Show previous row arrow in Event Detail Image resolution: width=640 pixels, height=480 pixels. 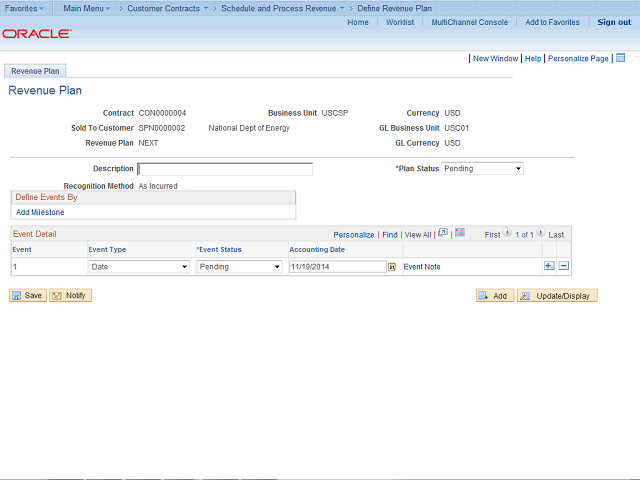tap(507, 233)
